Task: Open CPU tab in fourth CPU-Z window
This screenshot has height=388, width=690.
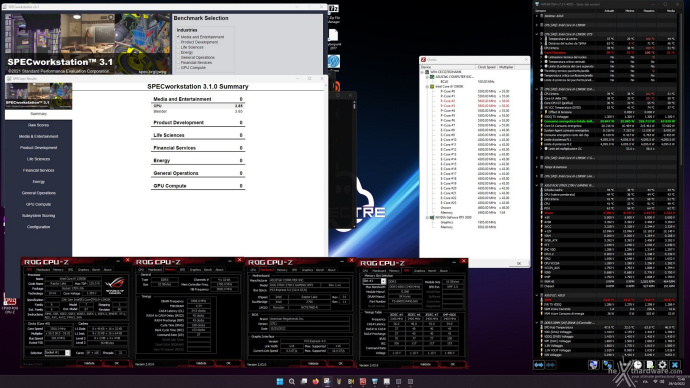Action: pyautogui.click(x=365, y=271)
